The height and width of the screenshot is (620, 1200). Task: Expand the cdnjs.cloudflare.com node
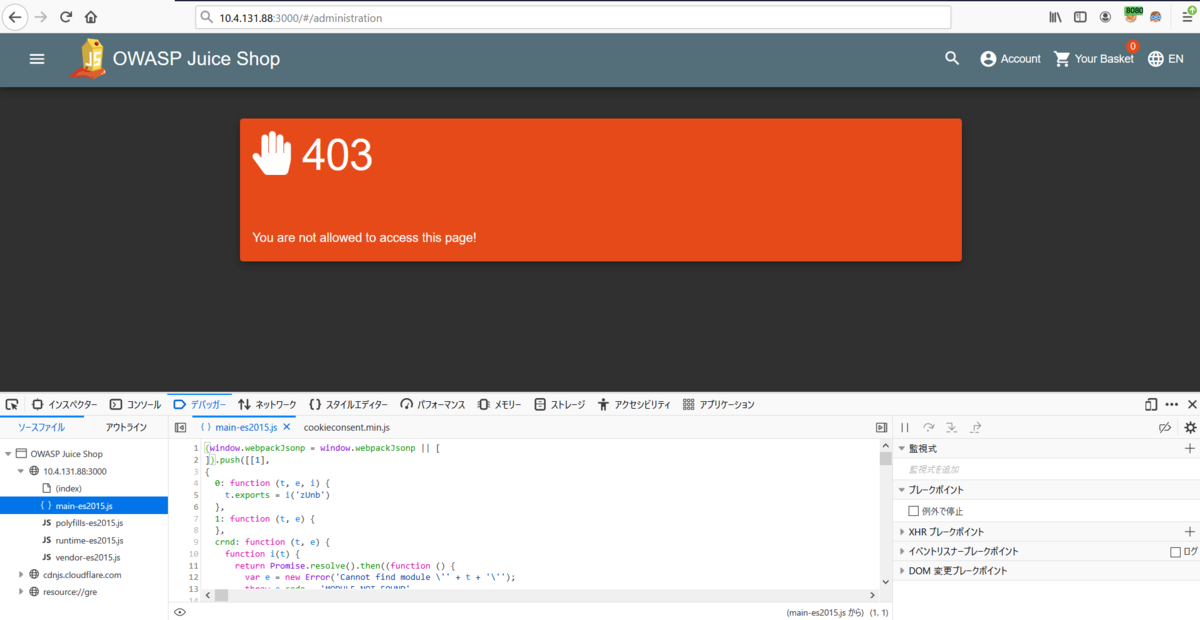[21, 574]
